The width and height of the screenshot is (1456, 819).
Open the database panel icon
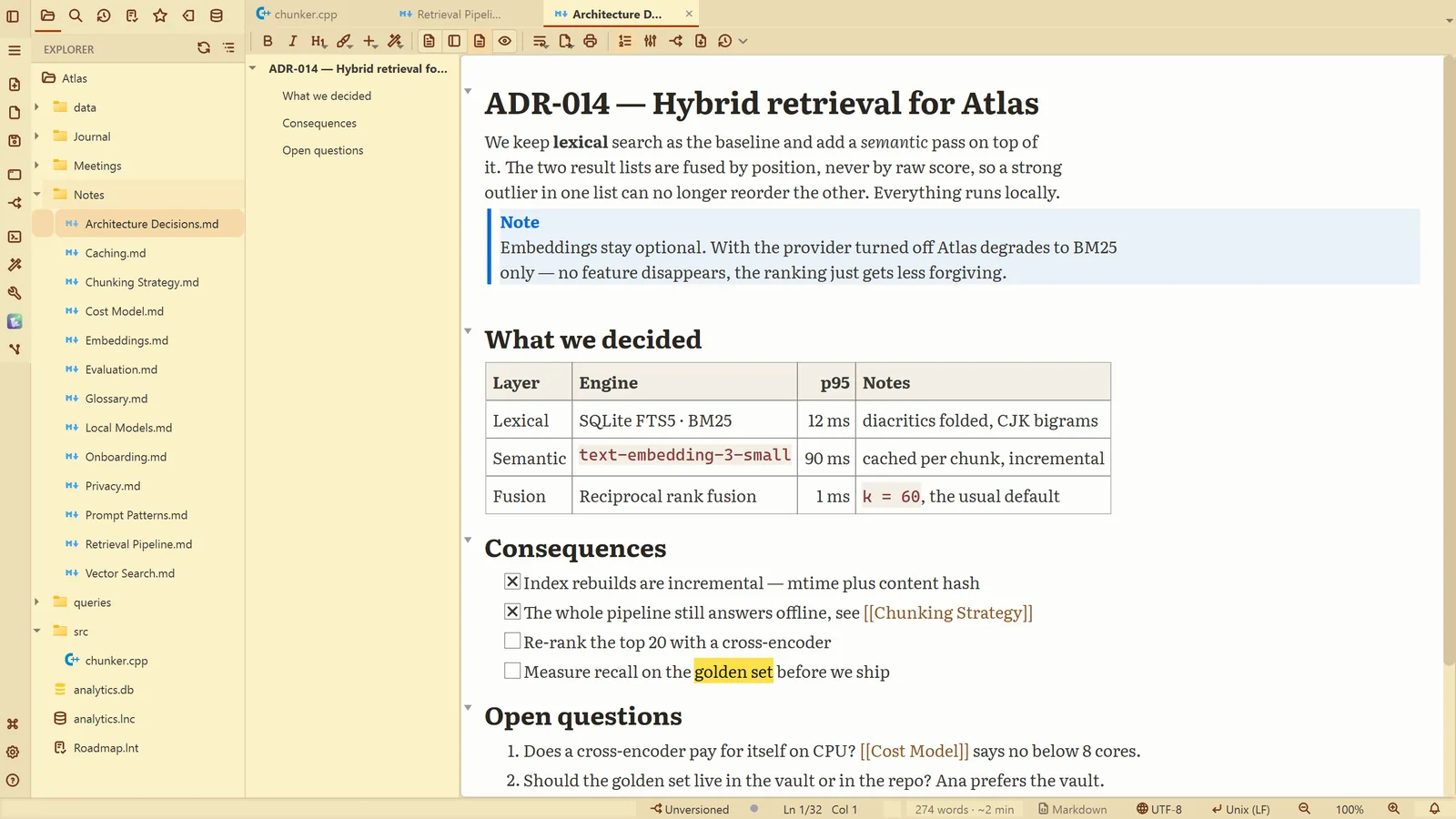217,15
